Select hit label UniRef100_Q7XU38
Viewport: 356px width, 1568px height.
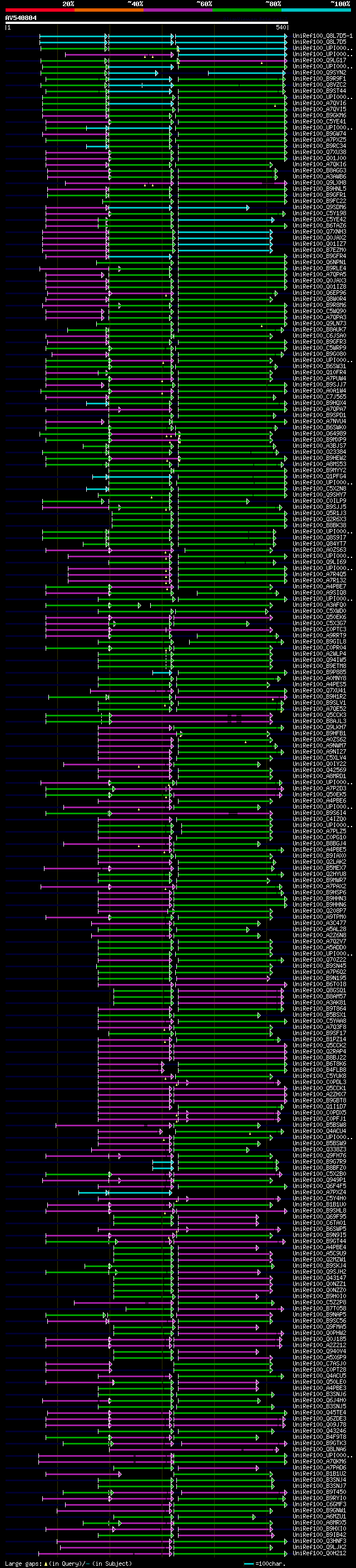[x=319, y=152]
